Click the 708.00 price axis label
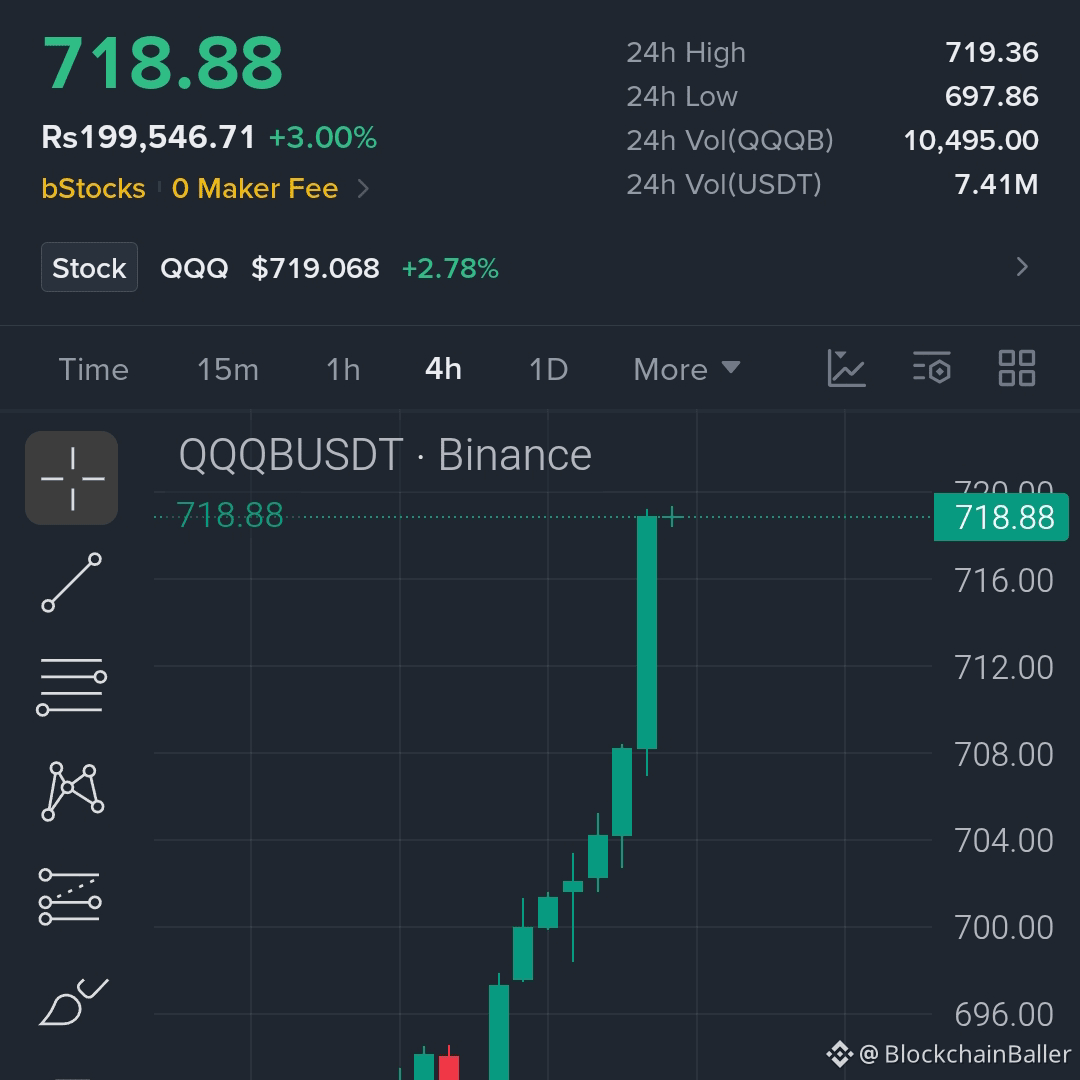 pyautogui.click(x=1004, y=754)
